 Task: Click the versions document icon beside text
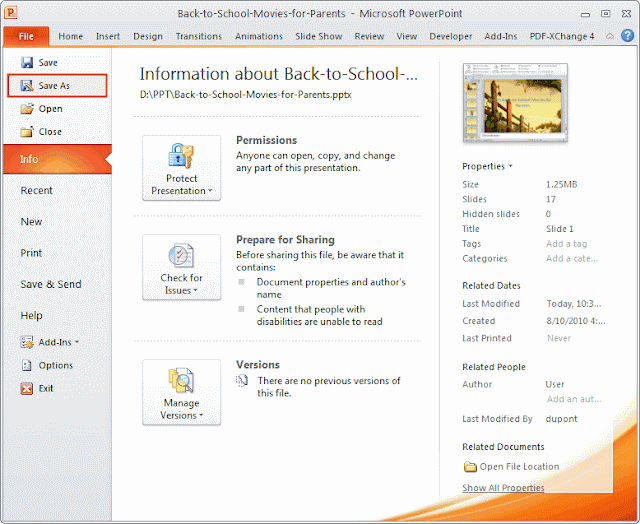[x=242, y=380]
